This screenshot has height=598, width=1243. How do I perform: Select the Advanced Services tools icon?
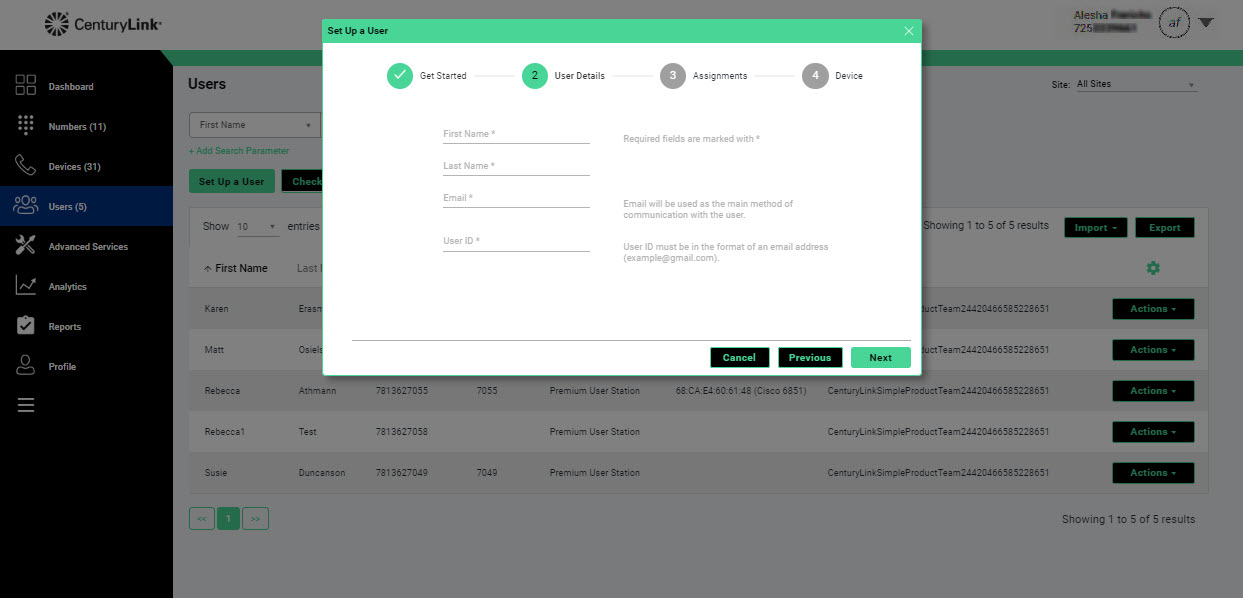pos(26,246)
